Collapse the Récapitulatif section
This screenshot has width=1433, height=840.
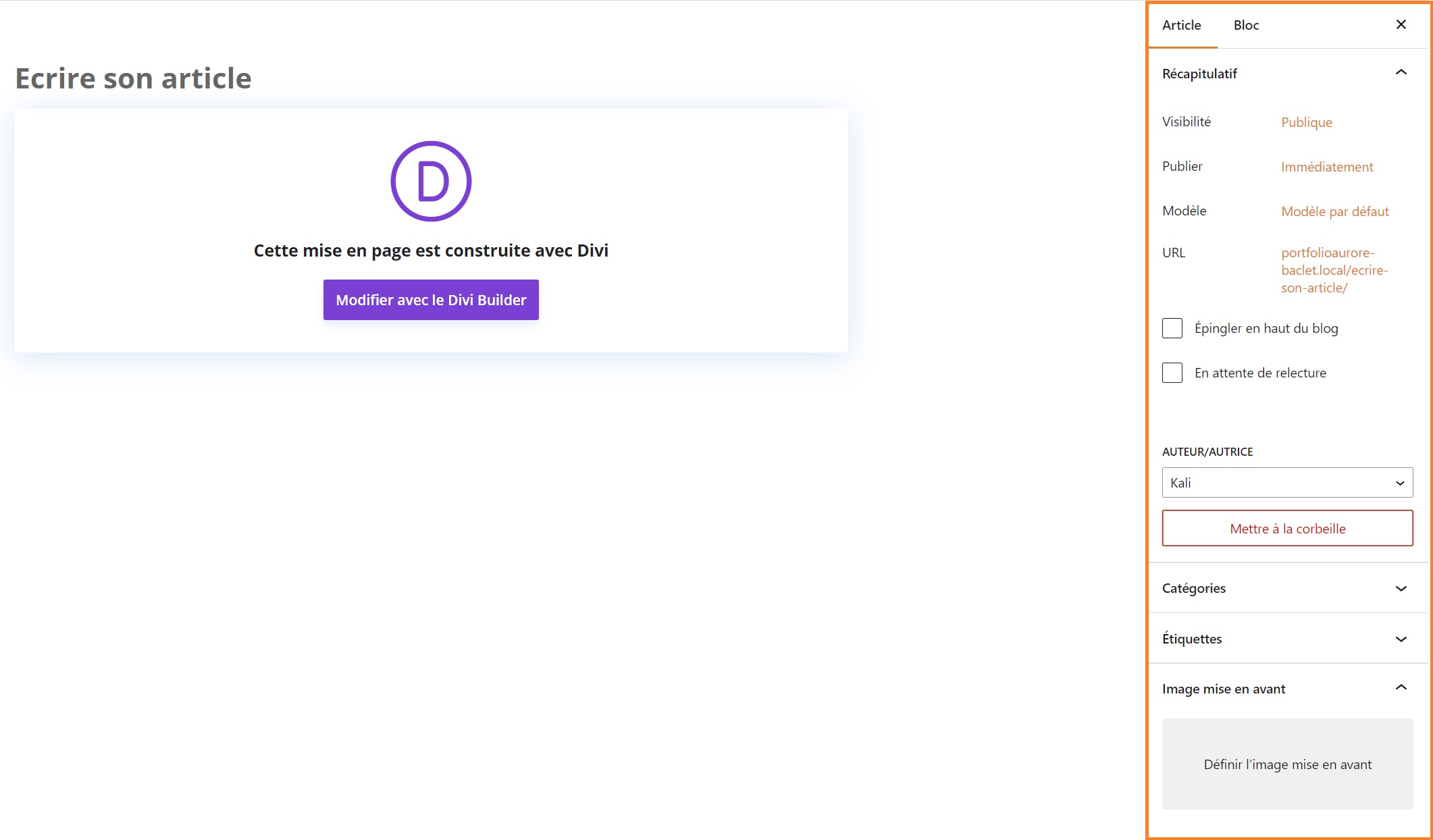tap(1287, 74)
